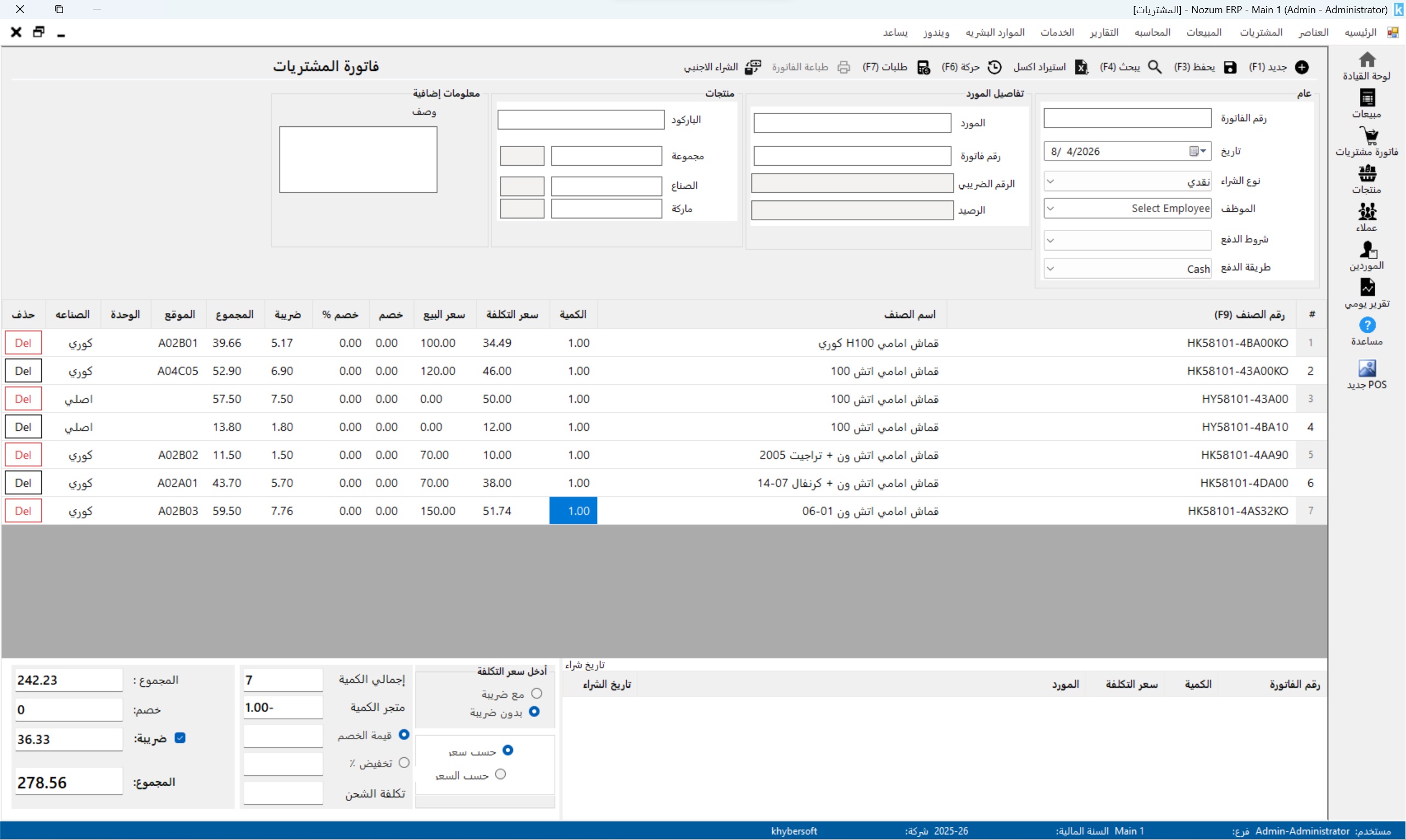Expand الموظف Select Employee dropdown
Viewport: 1406px width, 840px height.
point(1051,208)
